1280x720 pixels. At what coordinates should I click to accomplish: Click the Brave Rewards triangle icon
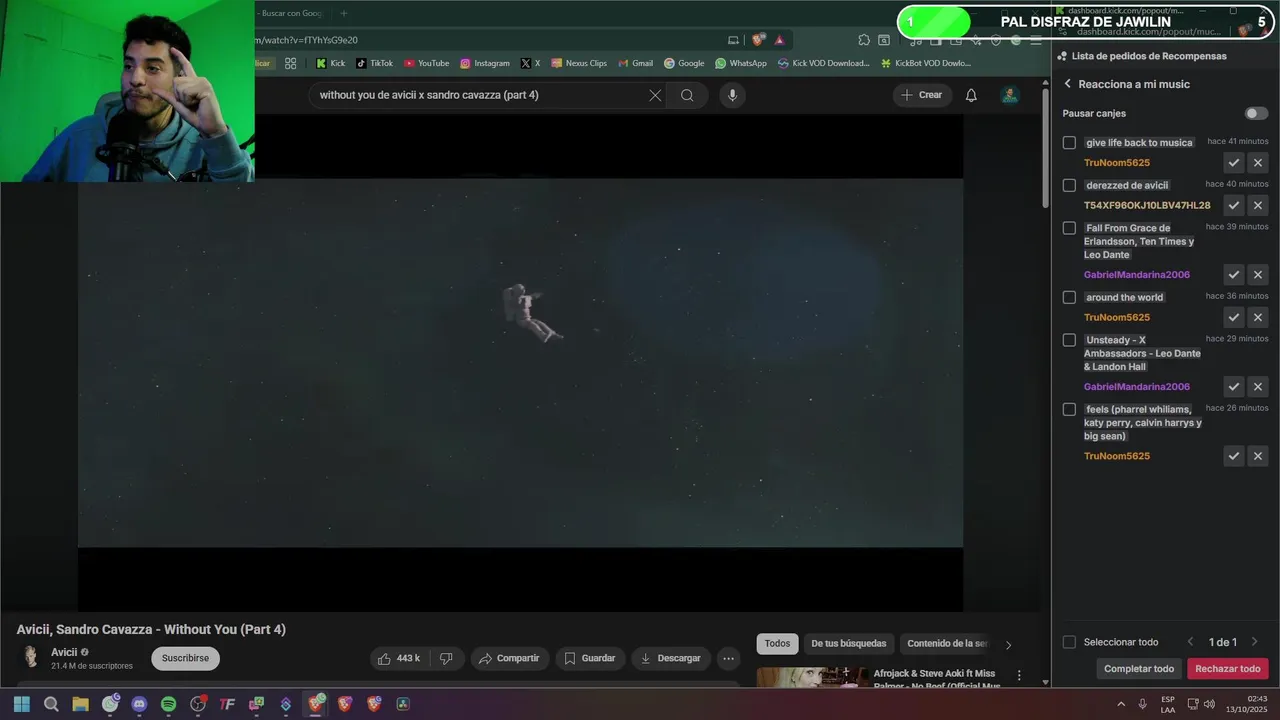778,40
